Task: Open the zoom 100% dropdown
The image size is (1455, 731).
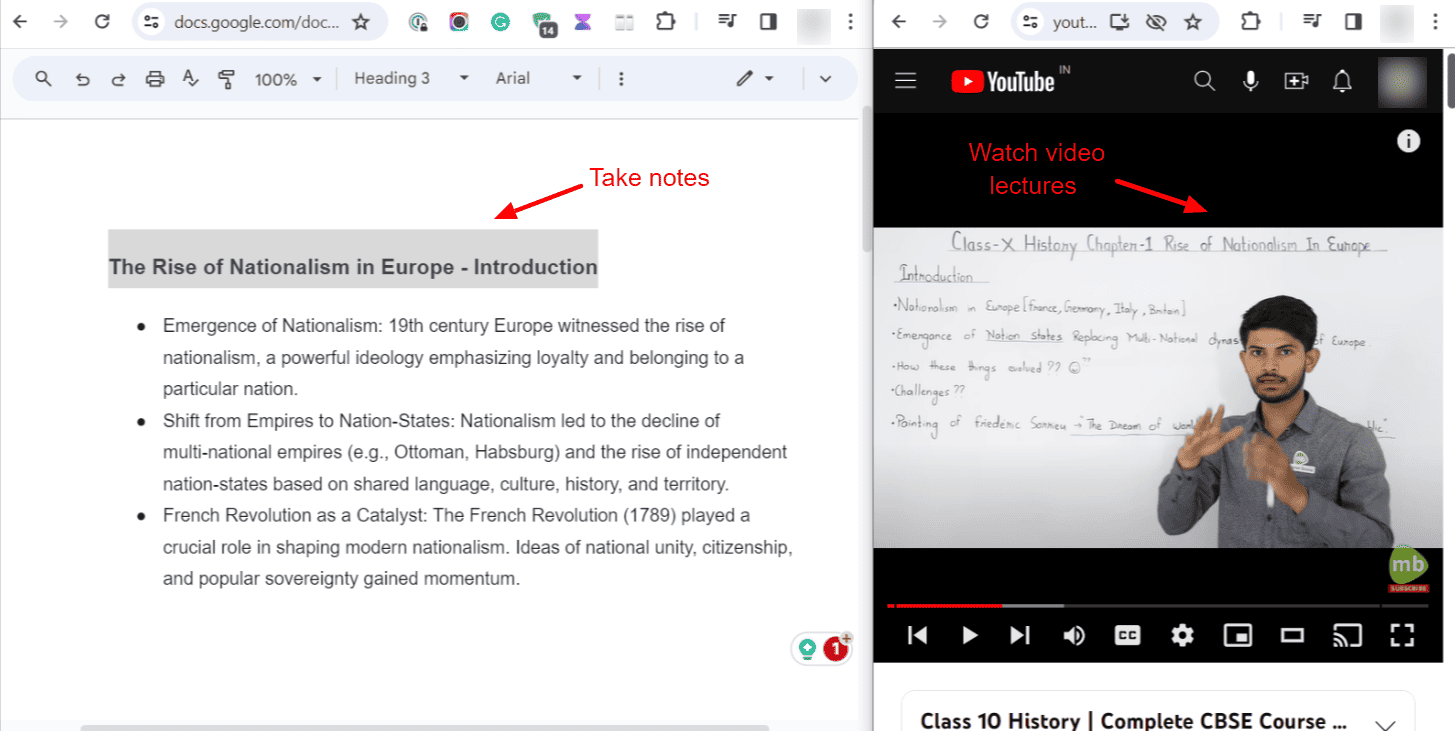Action: (288, 79)
